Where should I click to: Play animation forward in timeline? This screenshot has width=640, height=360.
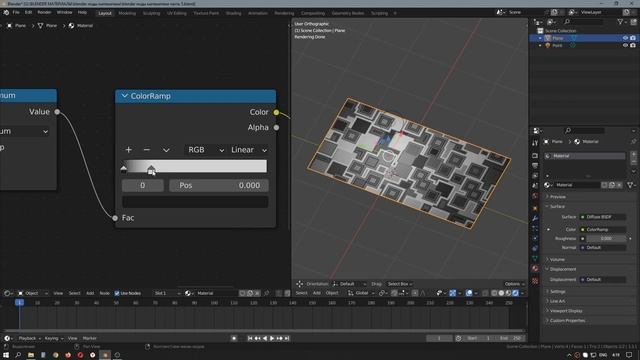(272, 338)
